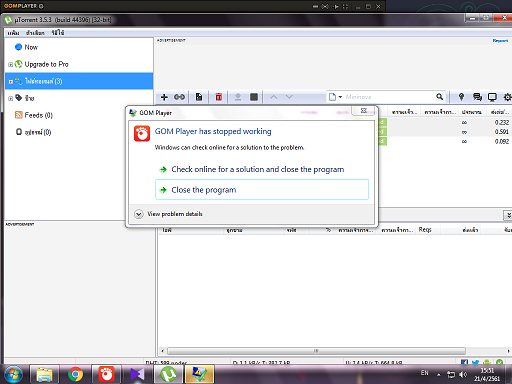Click the EN language indicator
This screenshot has width=512, height=384.
(424, 373)
